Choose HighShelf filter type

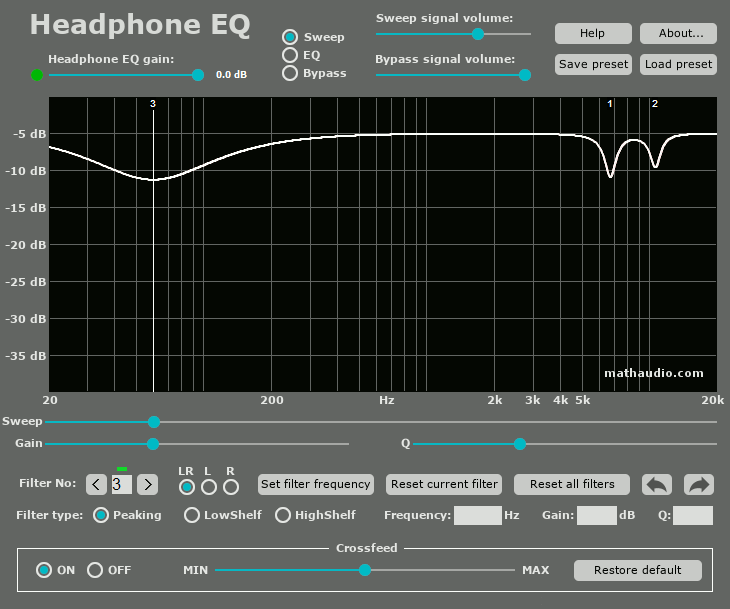pos(283,515)
